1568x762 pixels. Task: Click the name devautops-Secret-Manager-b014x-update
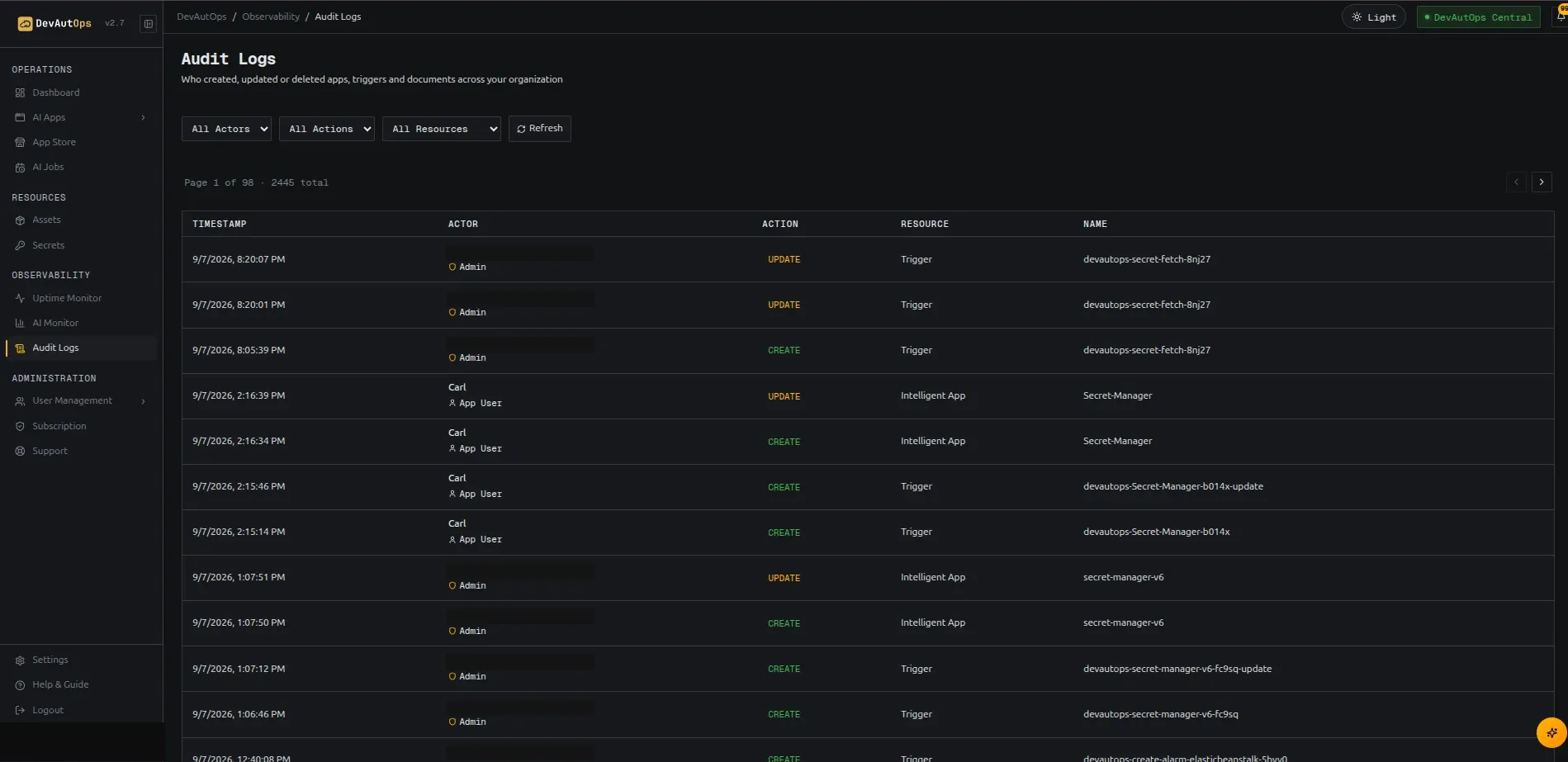click(1173, 487)
